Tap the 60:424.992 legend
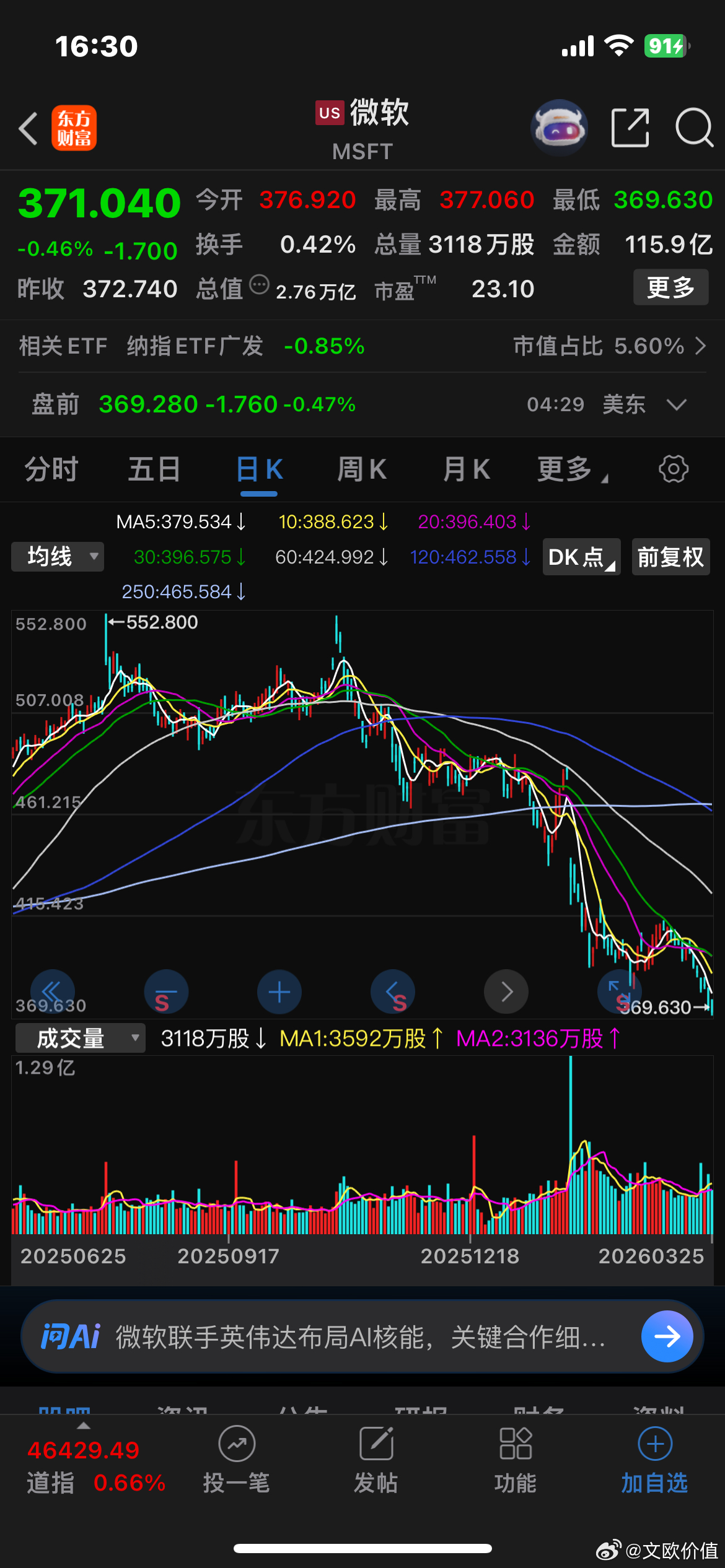The height and width of the screenshot is (1568, 725). coord(332,557)
